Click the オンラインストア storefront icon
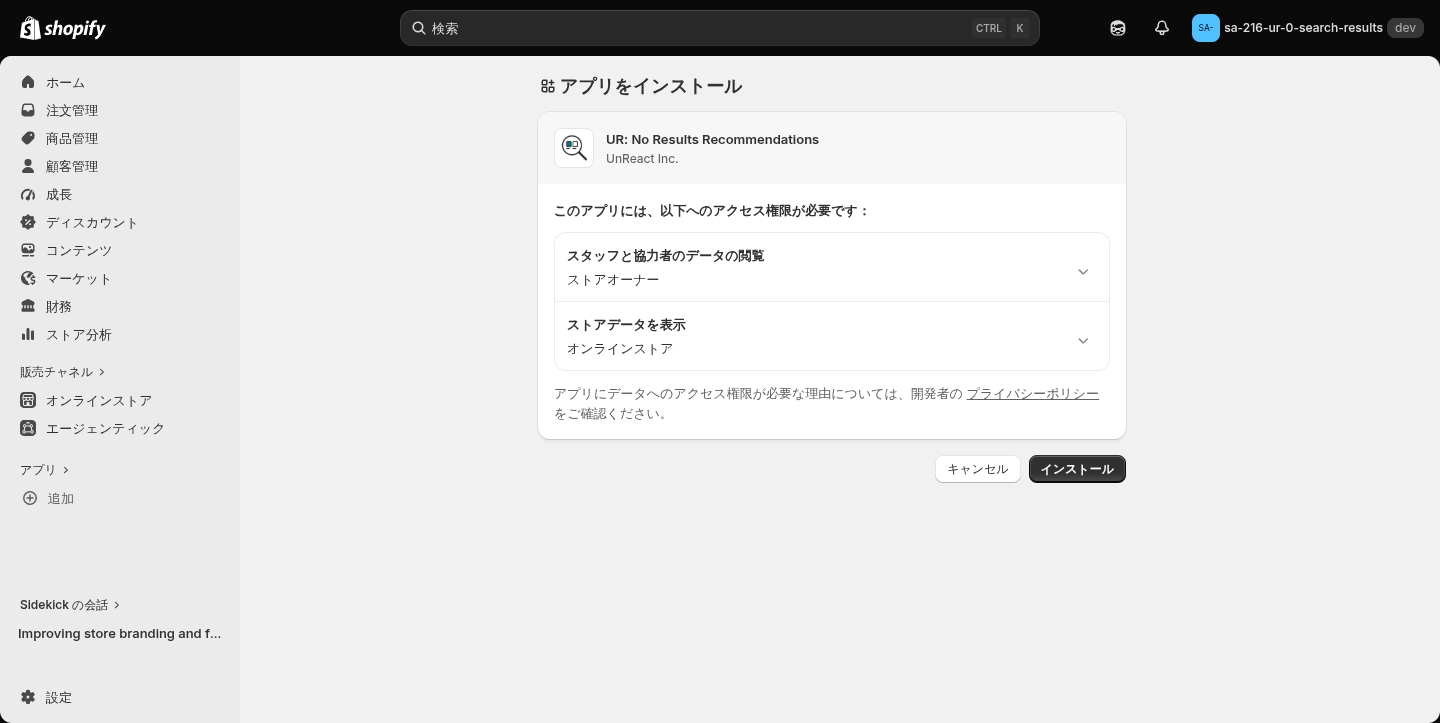Viewport: 1440px width, 723px height. pyautogui.click(x=28, y=400)
